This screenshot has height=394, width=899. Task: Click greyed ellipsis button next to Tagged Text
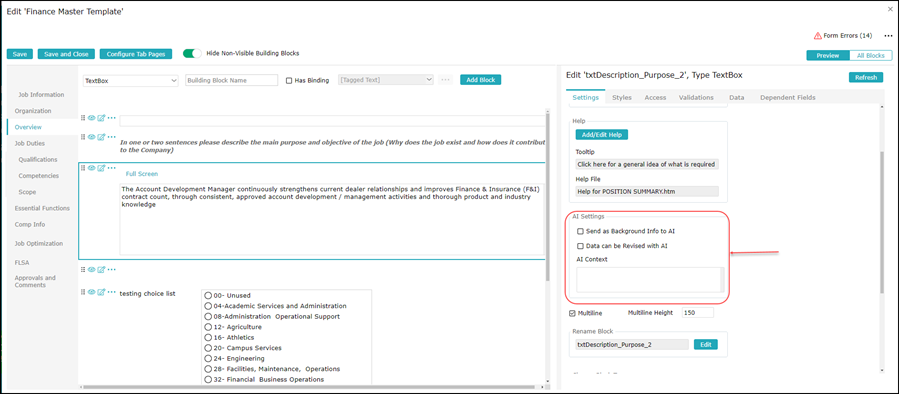(x=445, y=80)
